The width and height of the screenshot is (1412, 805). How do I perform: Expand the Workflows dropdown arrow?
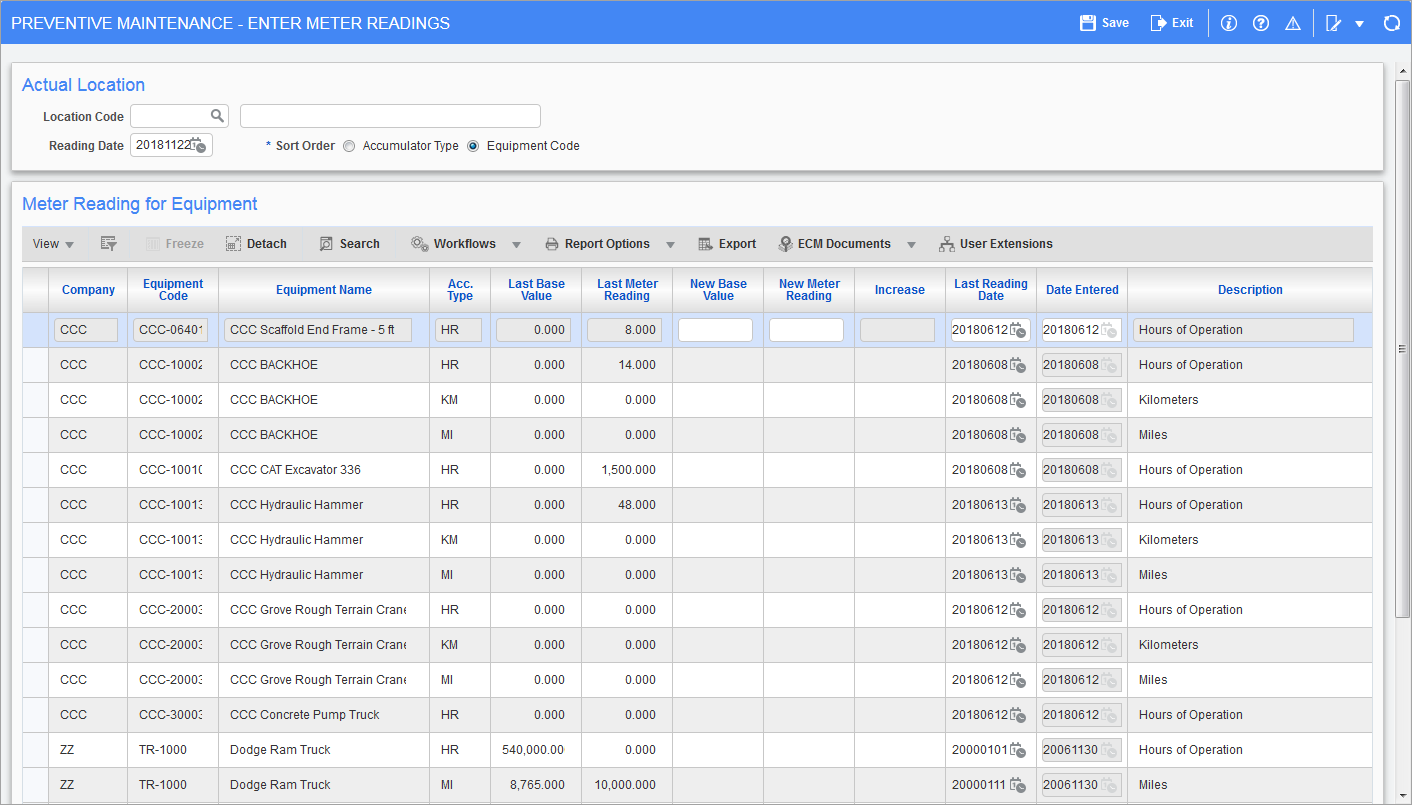click(x=517, y=244)
